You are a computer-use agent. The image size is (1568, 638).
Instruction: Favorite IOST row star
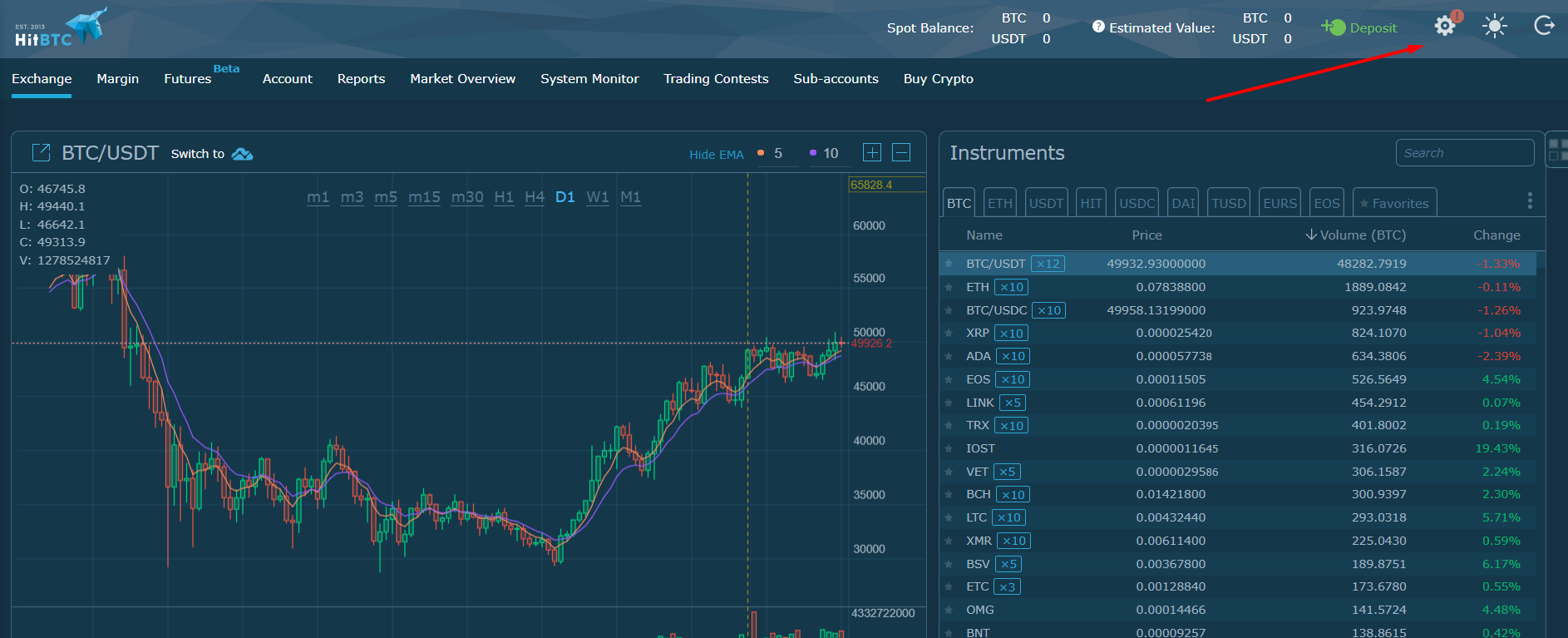949,448
